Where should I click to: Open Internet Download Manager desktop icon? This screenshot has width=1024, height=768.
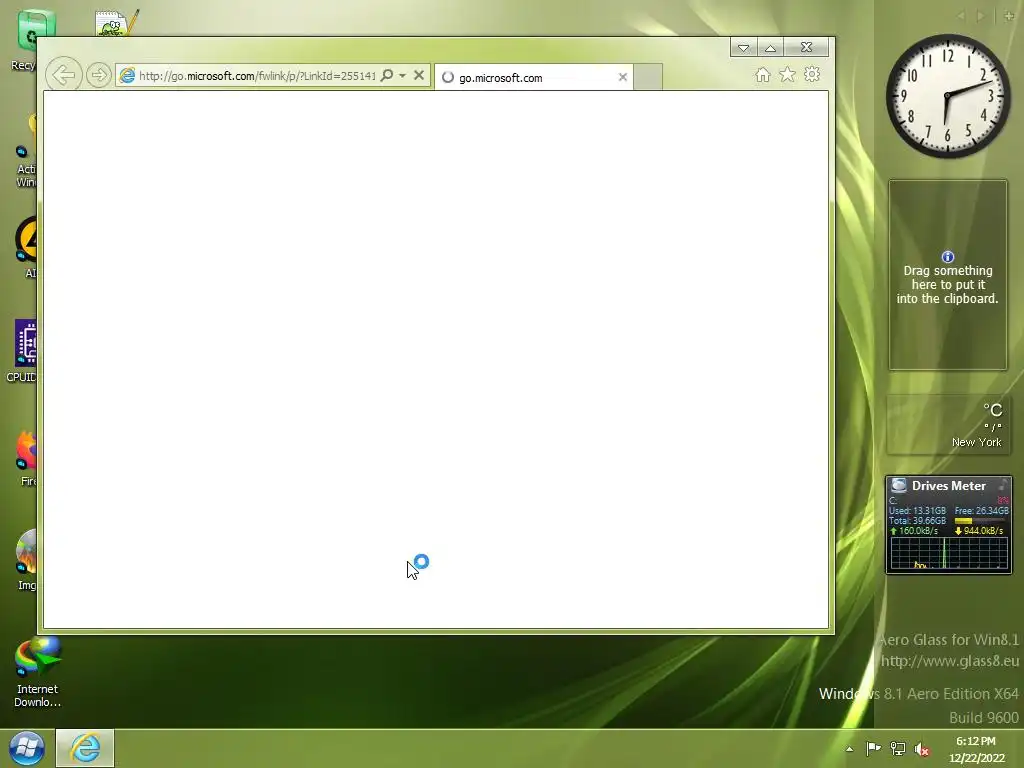coord(38,673)
